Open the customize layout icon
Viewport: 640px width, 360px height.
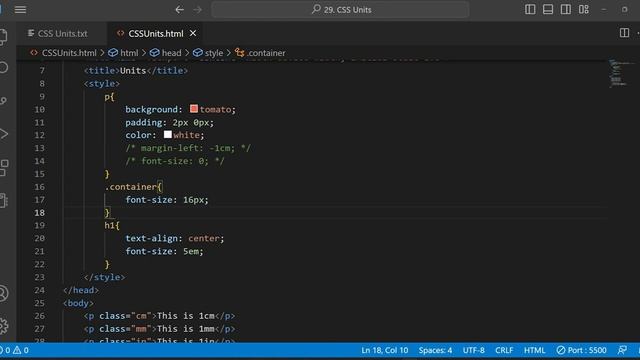pyautogui.click(x=584, y=9)
